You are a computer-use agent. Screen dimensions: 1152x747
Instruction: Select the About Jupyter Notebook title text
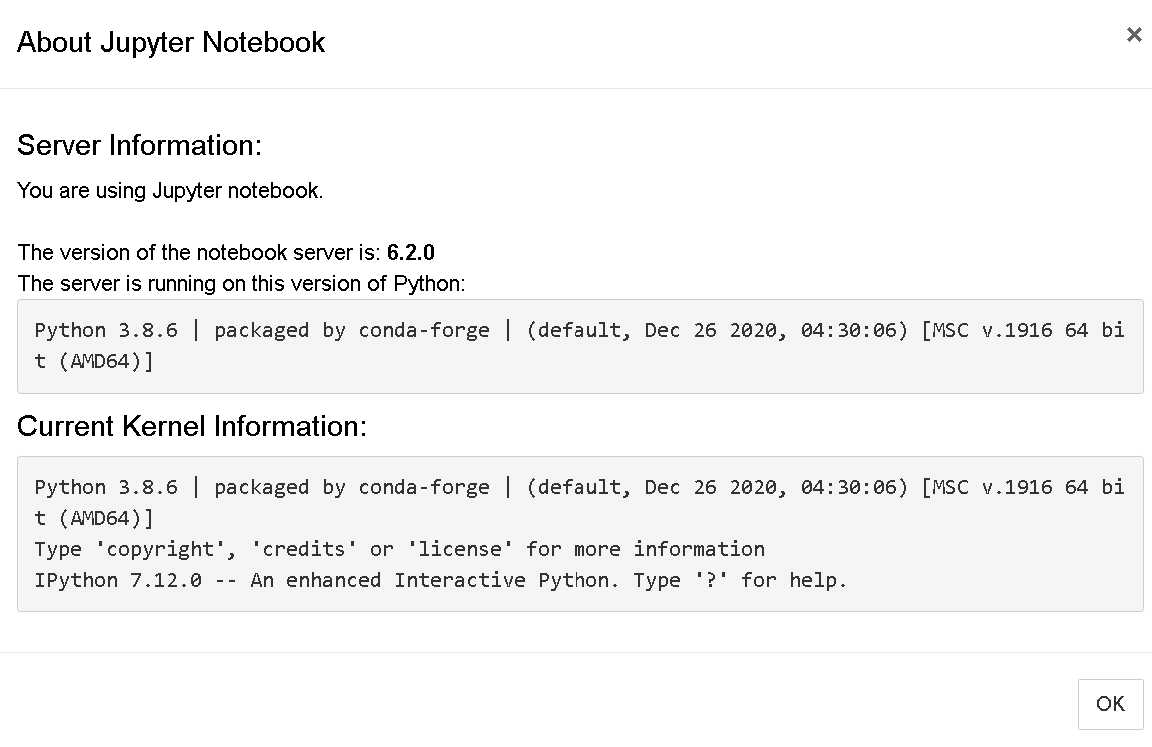(x=170, y=42)
